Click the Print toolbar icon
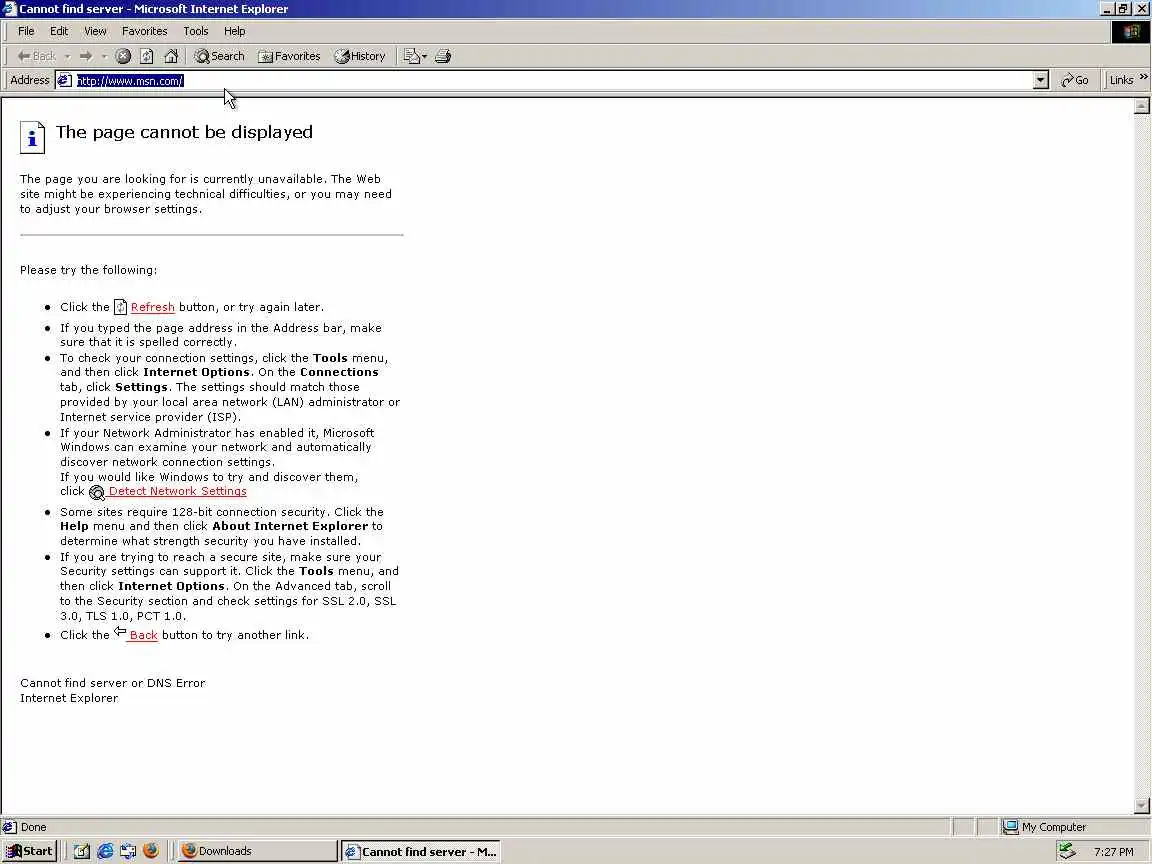The image size is (1152, 864). tap(443, 56)
